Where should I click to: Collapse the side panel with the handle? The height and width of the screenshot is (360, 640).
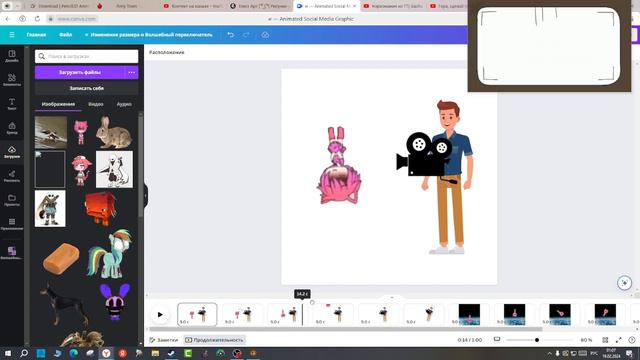145,196
